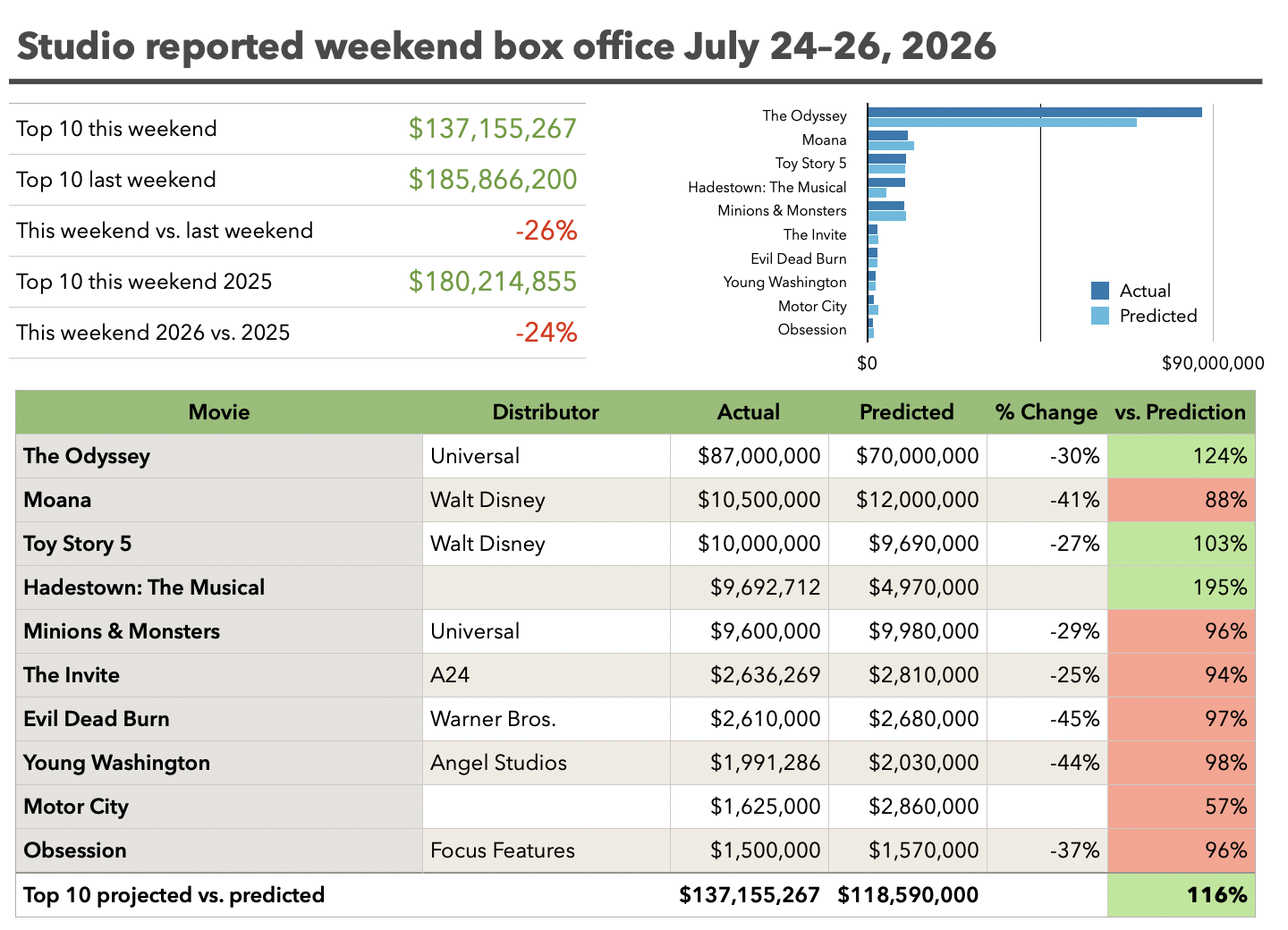Click the Focus Features distributor cell
Screen dimensions: 1288x930
pos(547,850)
